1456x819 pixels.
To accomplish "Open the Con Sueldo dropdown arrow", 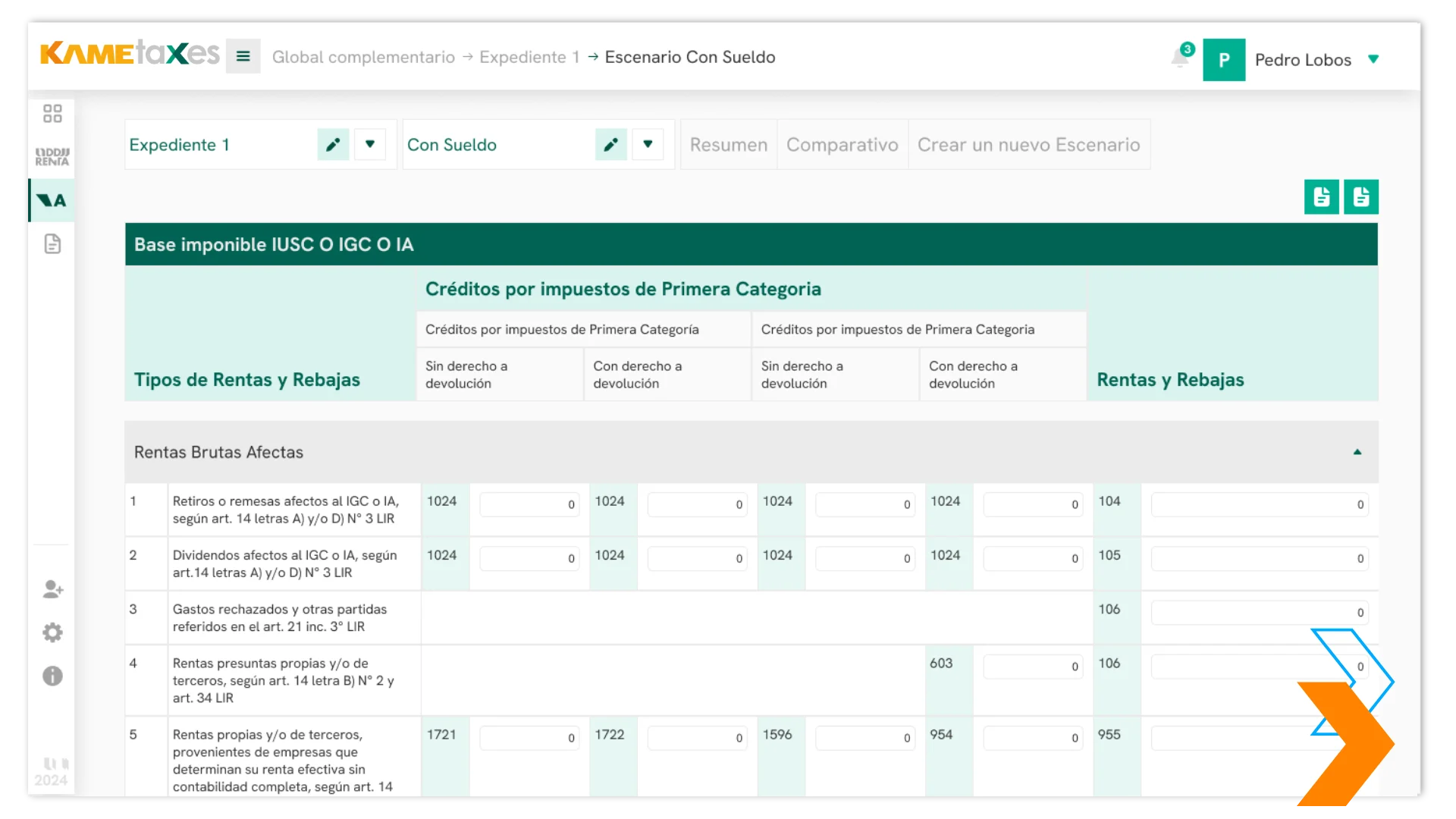I will tap(648, 144).
